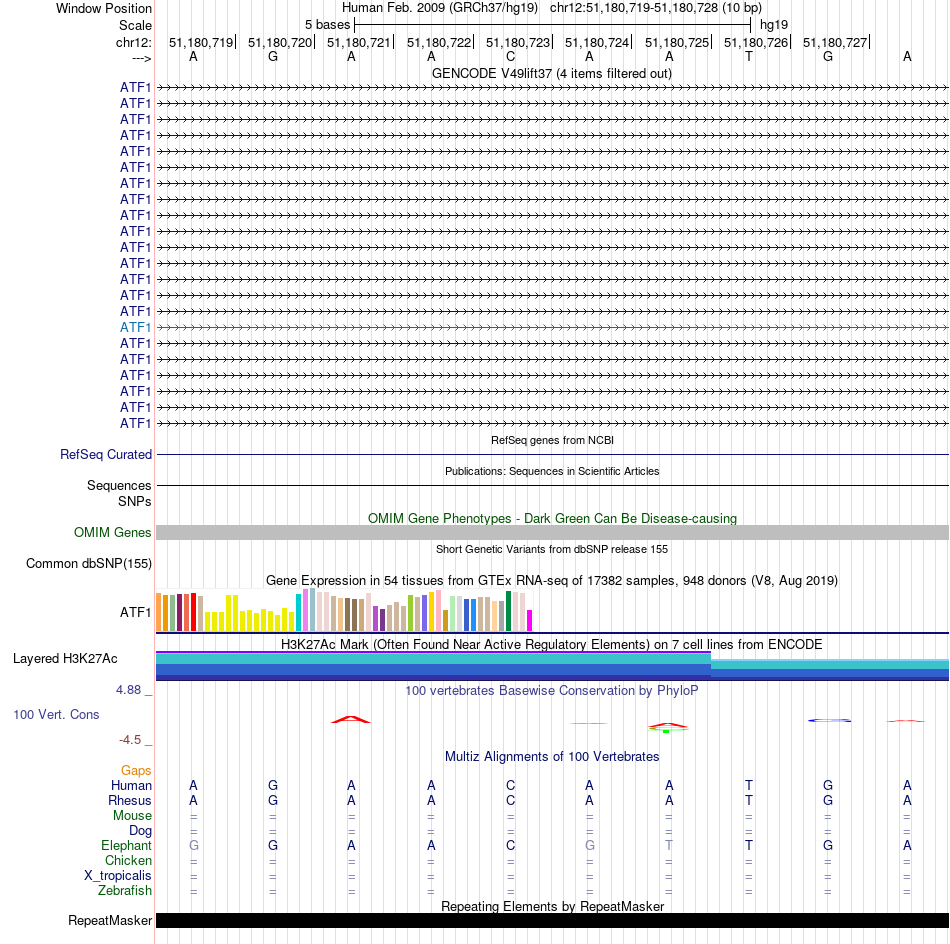Click the 5 bases scale bar
The image size is (950, 944).
click(553, 25)
